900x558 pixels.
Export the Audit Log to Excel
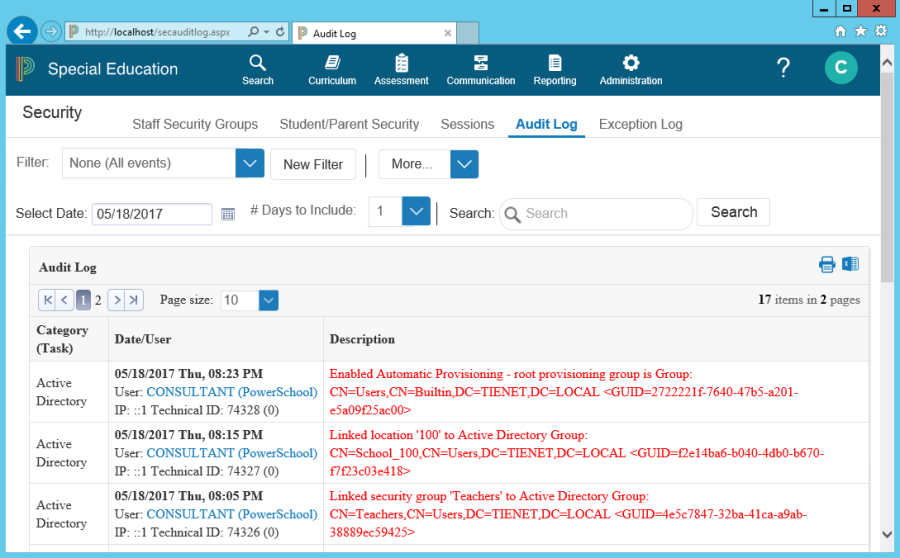pyautogui.click(x=850, y=265)
